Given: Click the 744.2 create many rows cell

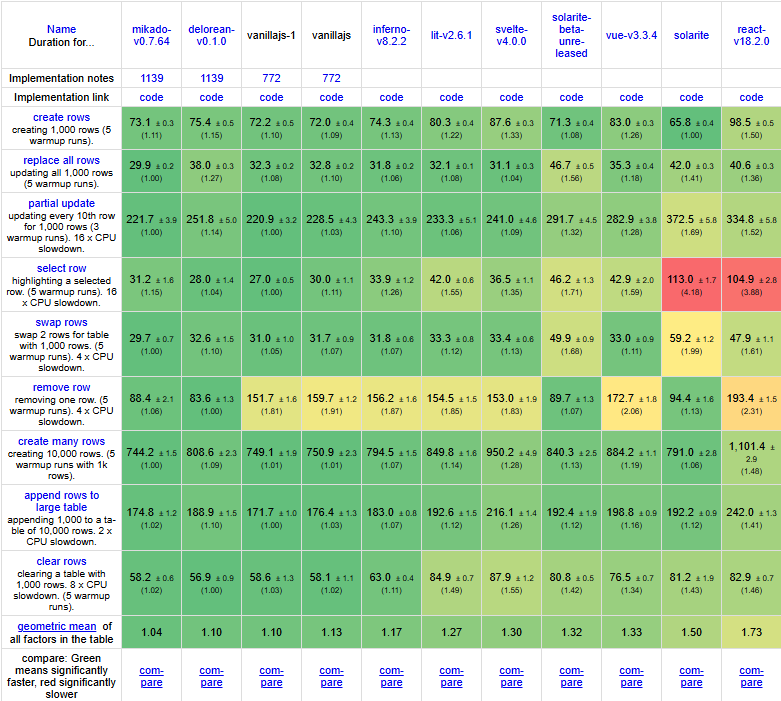Looking at the screenshot, I should [x=151, y=458].
